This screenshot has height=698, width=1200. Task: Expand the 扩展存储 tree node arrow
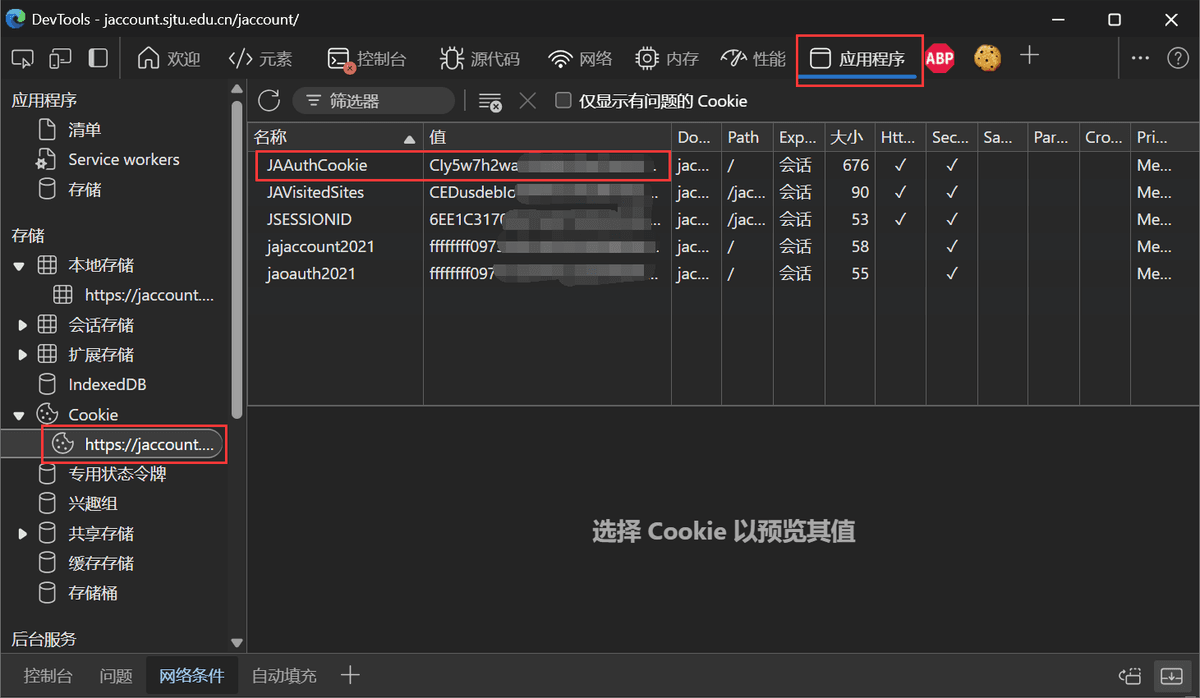pos(22,355)
